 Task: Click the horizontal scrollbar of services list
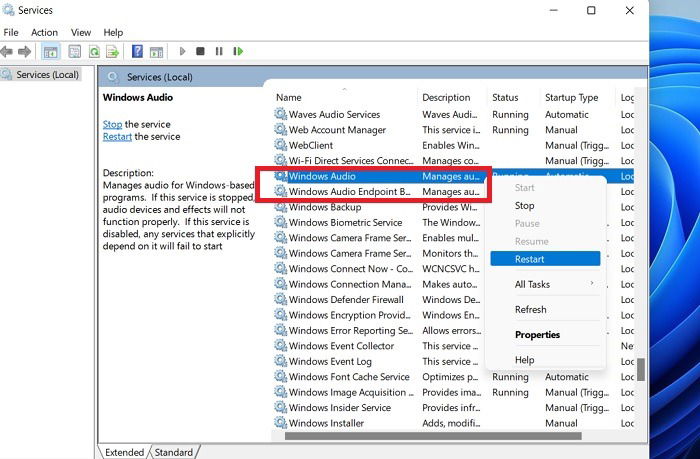point(433,436)
